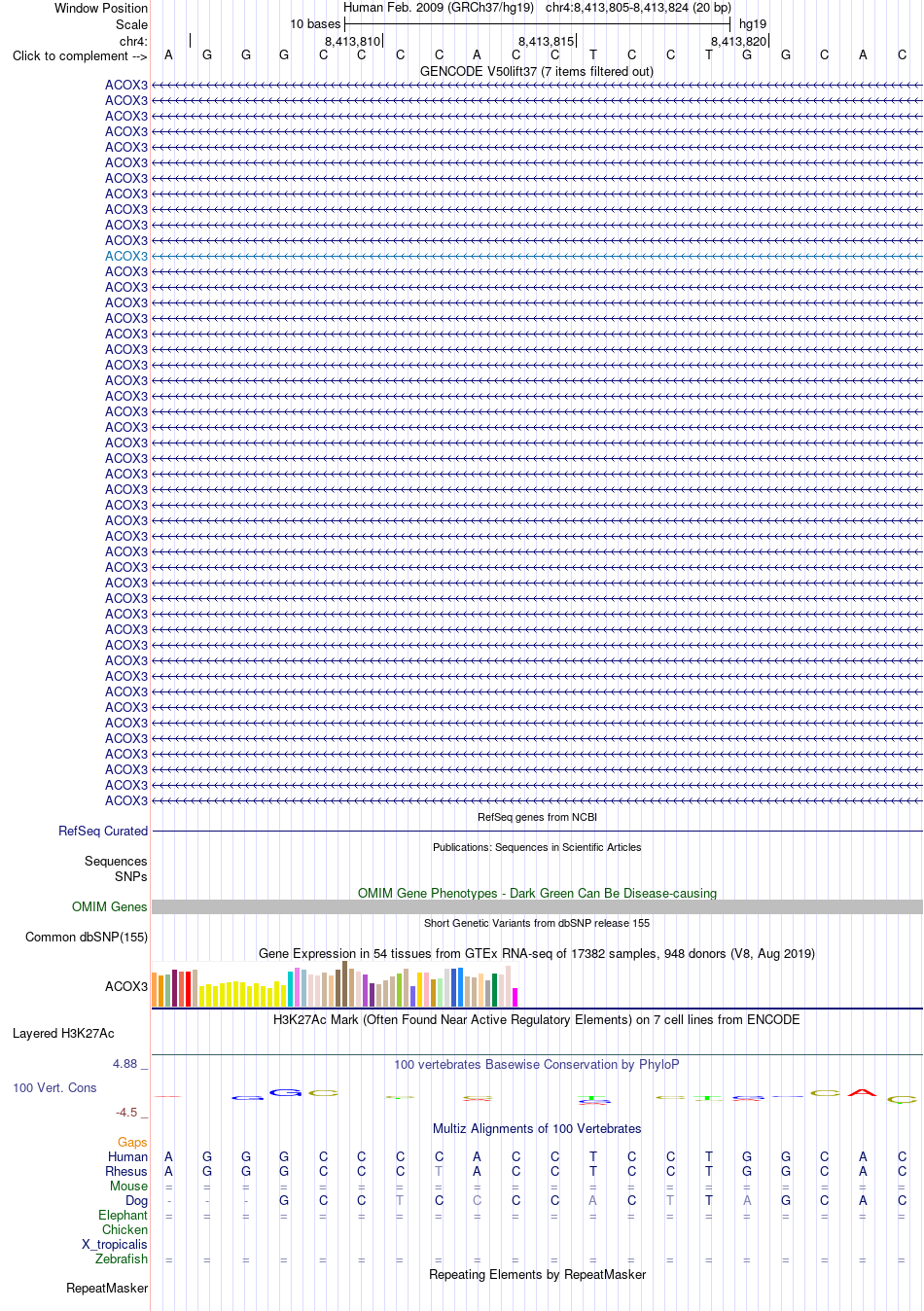Select the "Zebrafish" alignment row label
Image resolution: width=924 pixels, height=1311 pixels.
pos(122,1258)
